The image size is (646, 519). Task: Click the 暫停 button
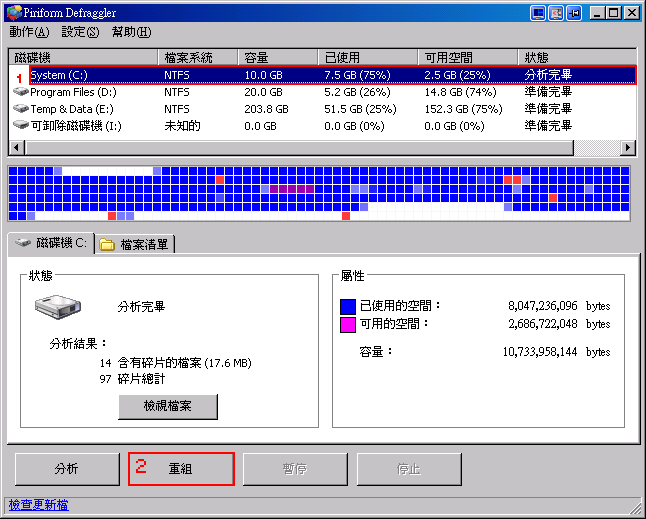(x=295, y=469)
